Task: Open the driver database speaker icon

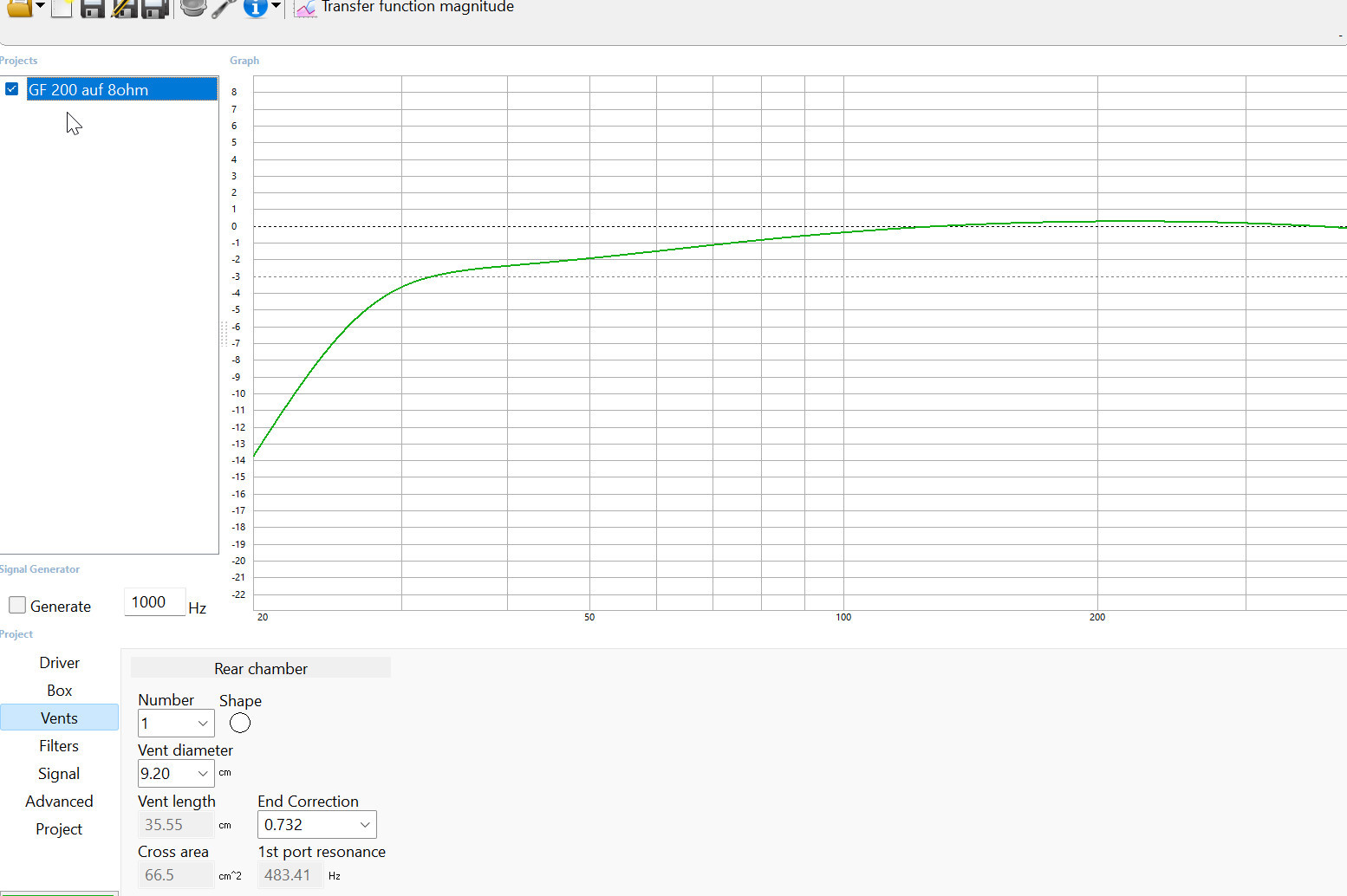Action: click(x=192, y=8)
